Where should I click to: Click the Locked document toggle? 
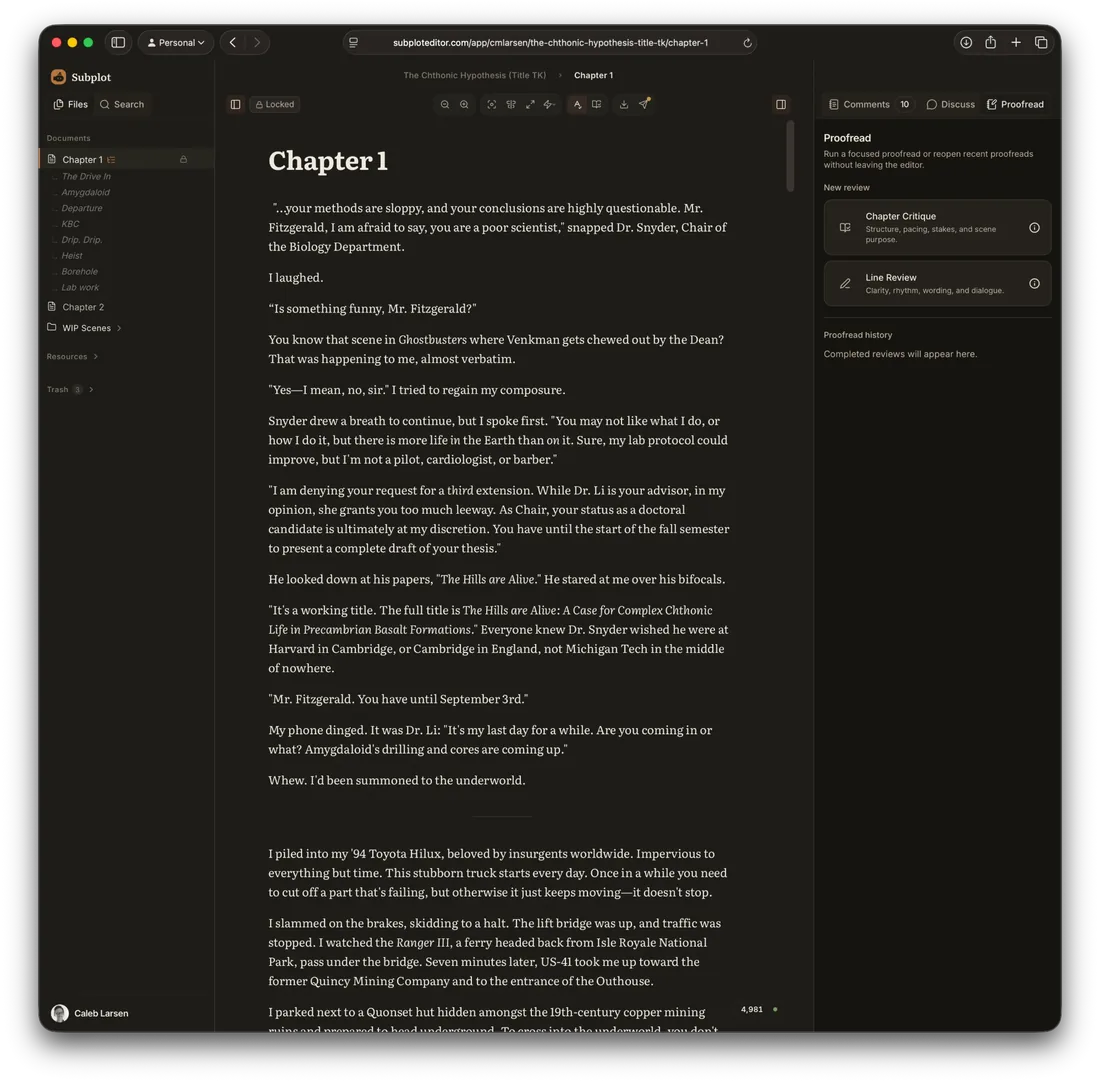pos(275,105)
